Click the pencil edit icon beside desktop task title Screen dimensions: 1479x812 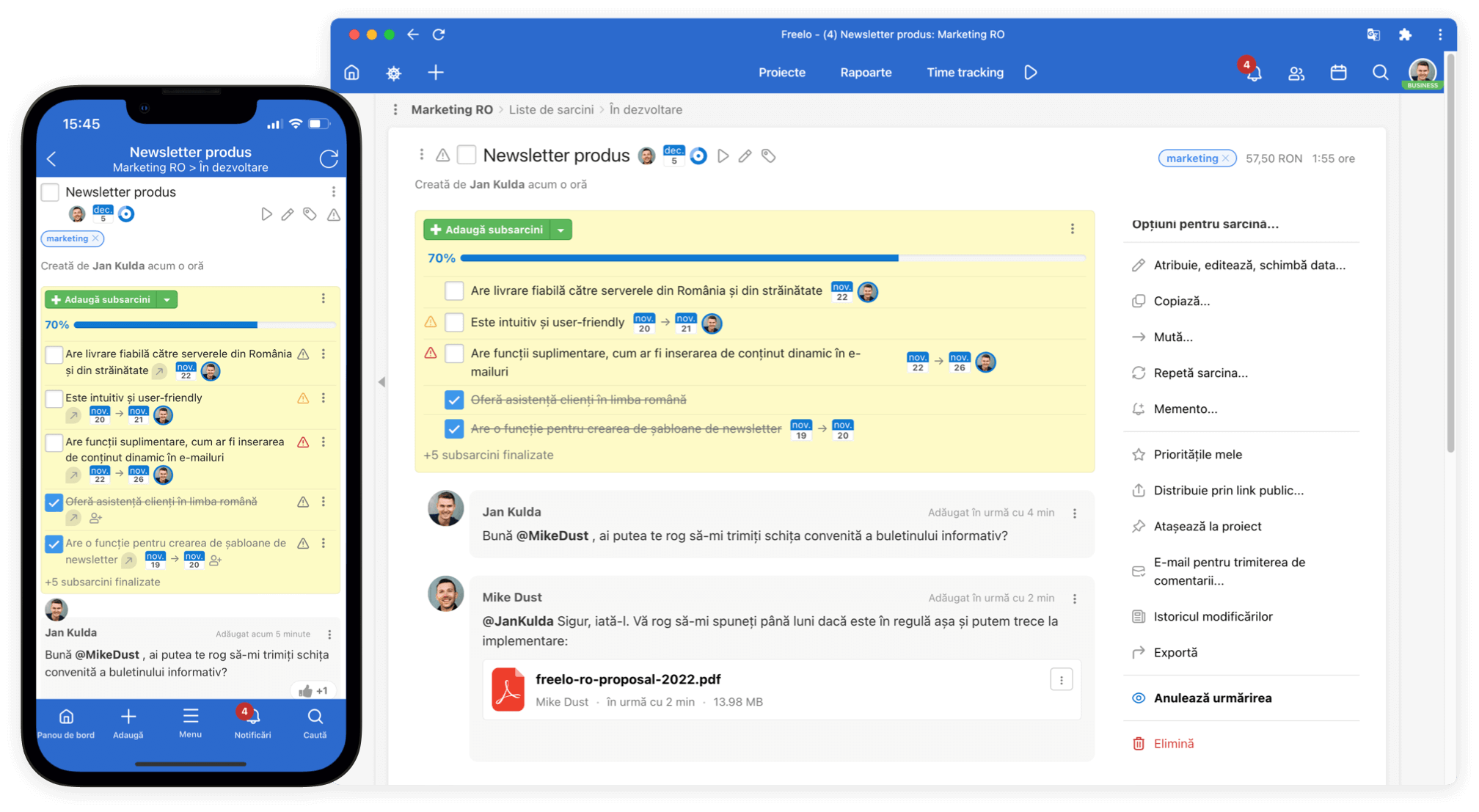click(745, 156)
